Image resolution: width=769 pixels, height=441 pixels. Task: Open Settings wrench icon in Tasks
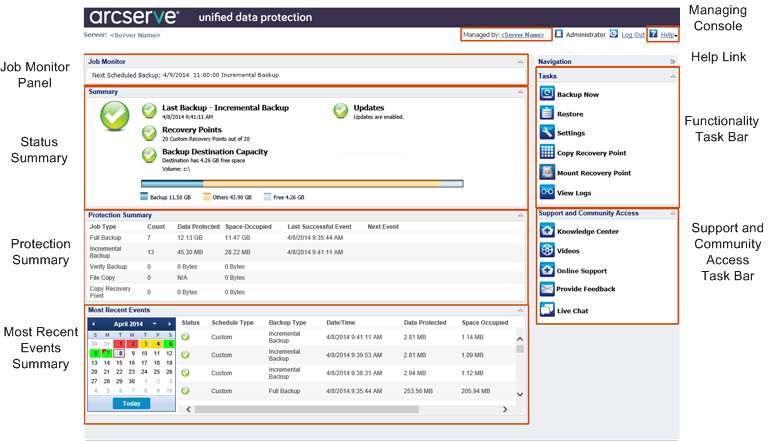547,132
